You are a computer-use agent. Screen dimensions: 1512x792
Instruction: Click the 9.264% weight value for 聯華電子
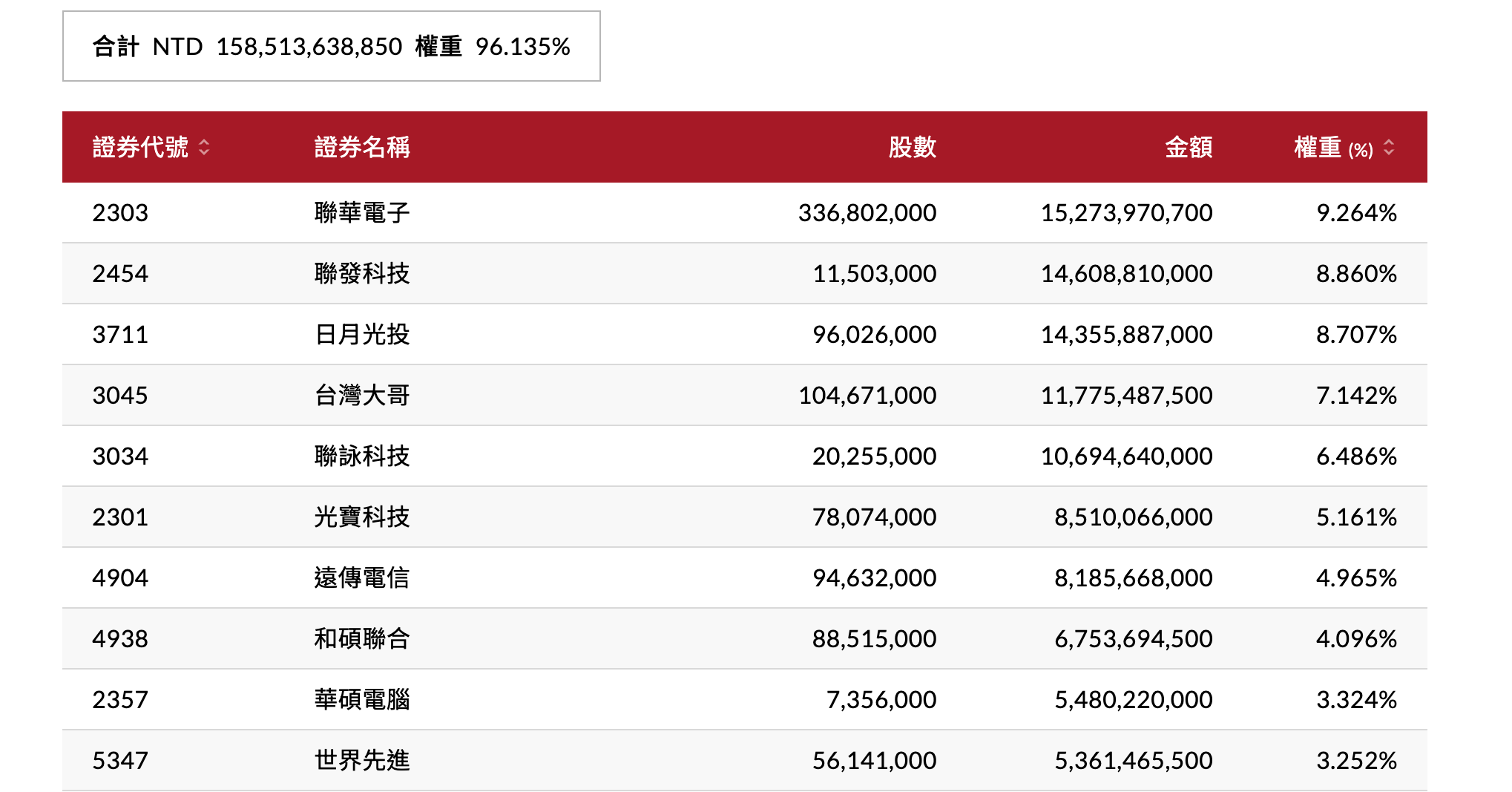point(1356,212)
